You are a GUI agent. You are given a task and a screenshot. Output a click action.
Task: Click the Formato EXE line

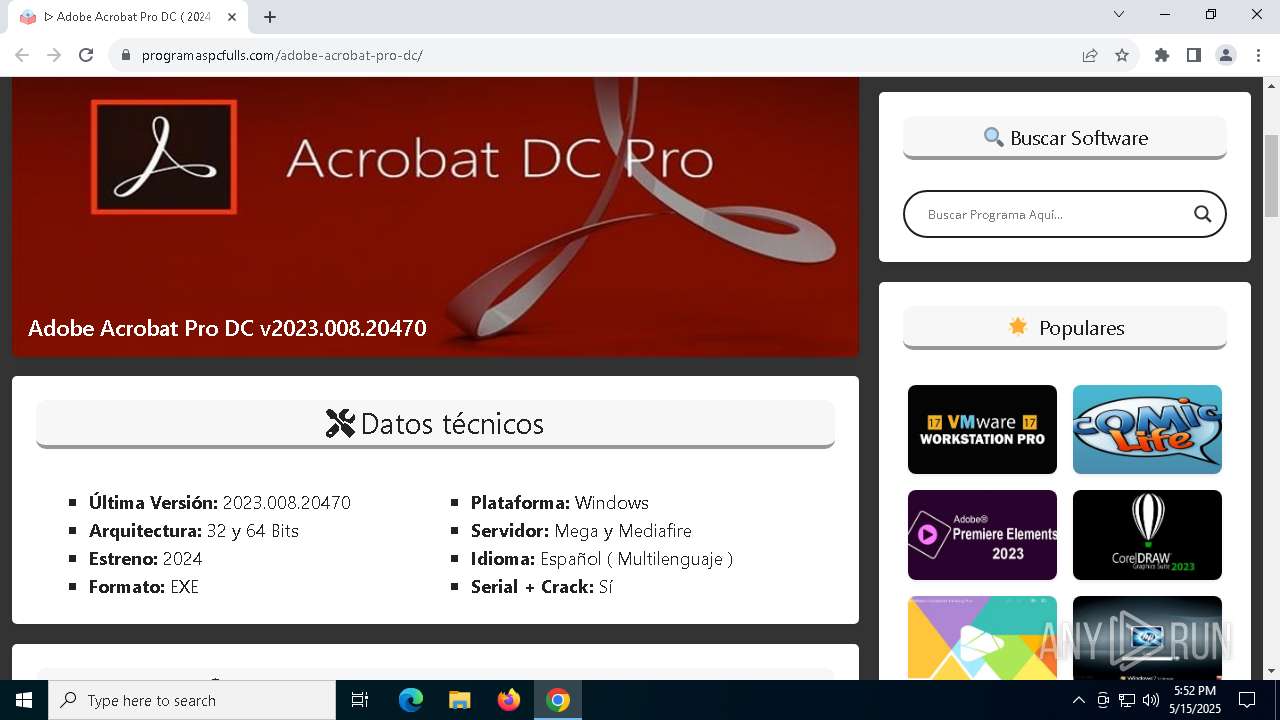144,587
